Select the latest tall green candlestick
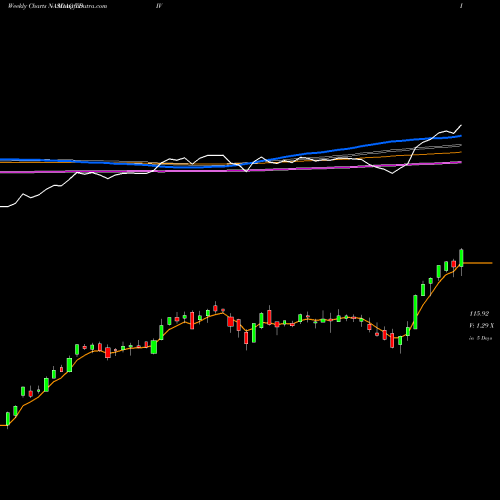Image resolution: width=500 pixels, height=500 pixels. [x=462, y=258]
